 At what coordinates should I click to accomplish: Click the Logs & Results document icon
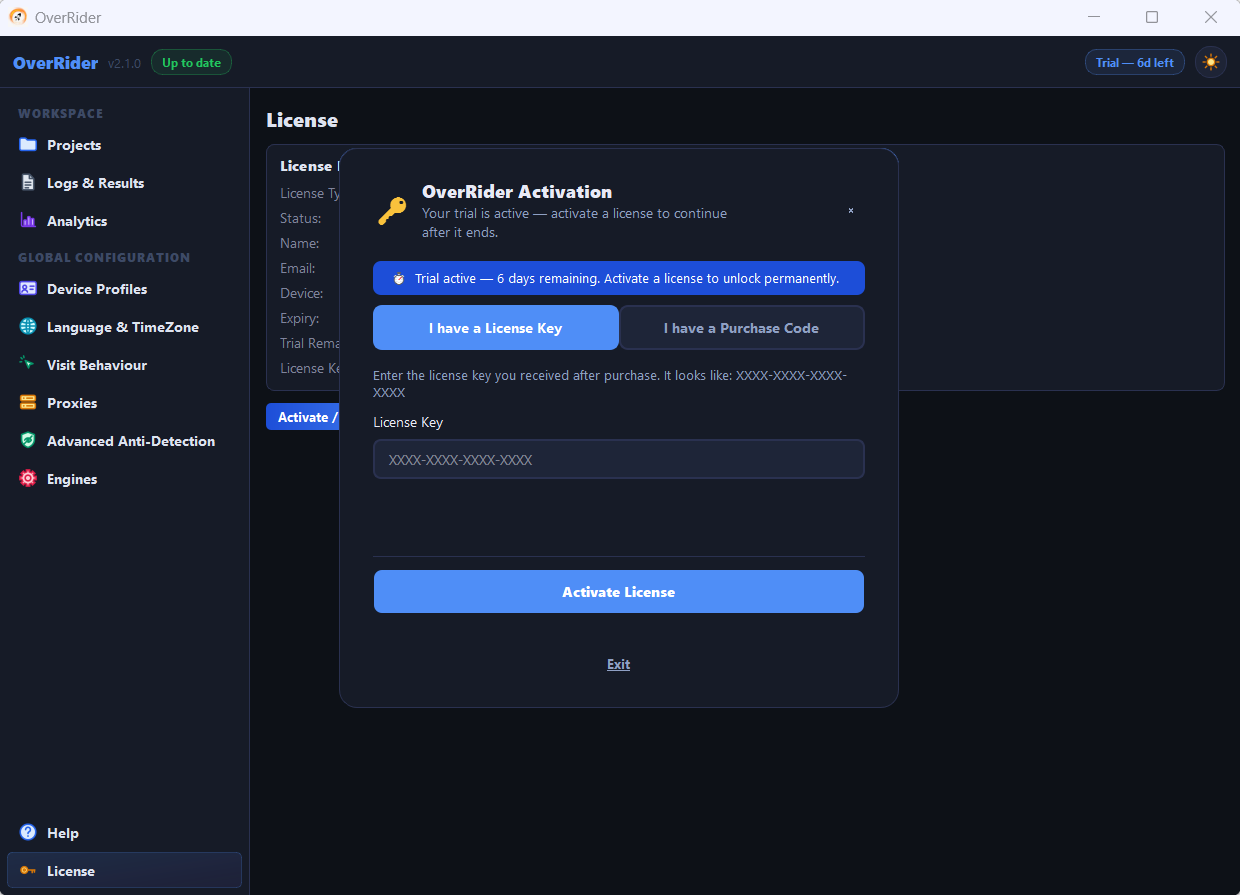tap(28, 183)
